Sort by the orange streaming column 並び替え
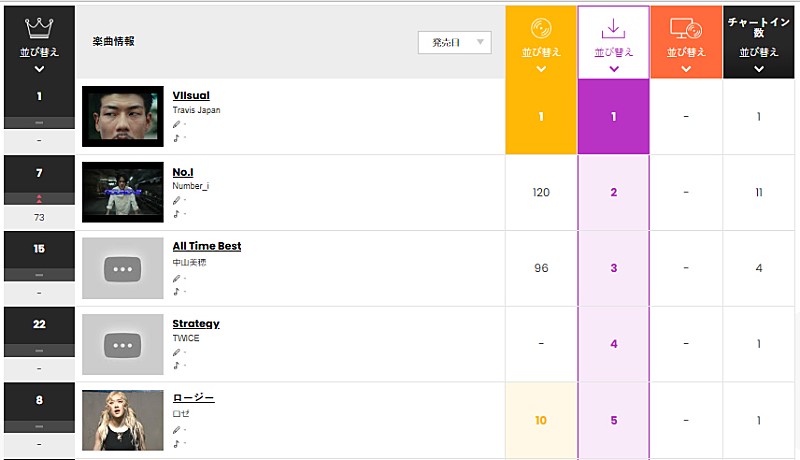The width and height of the screenshot is (800, 460). pos(686,52)
